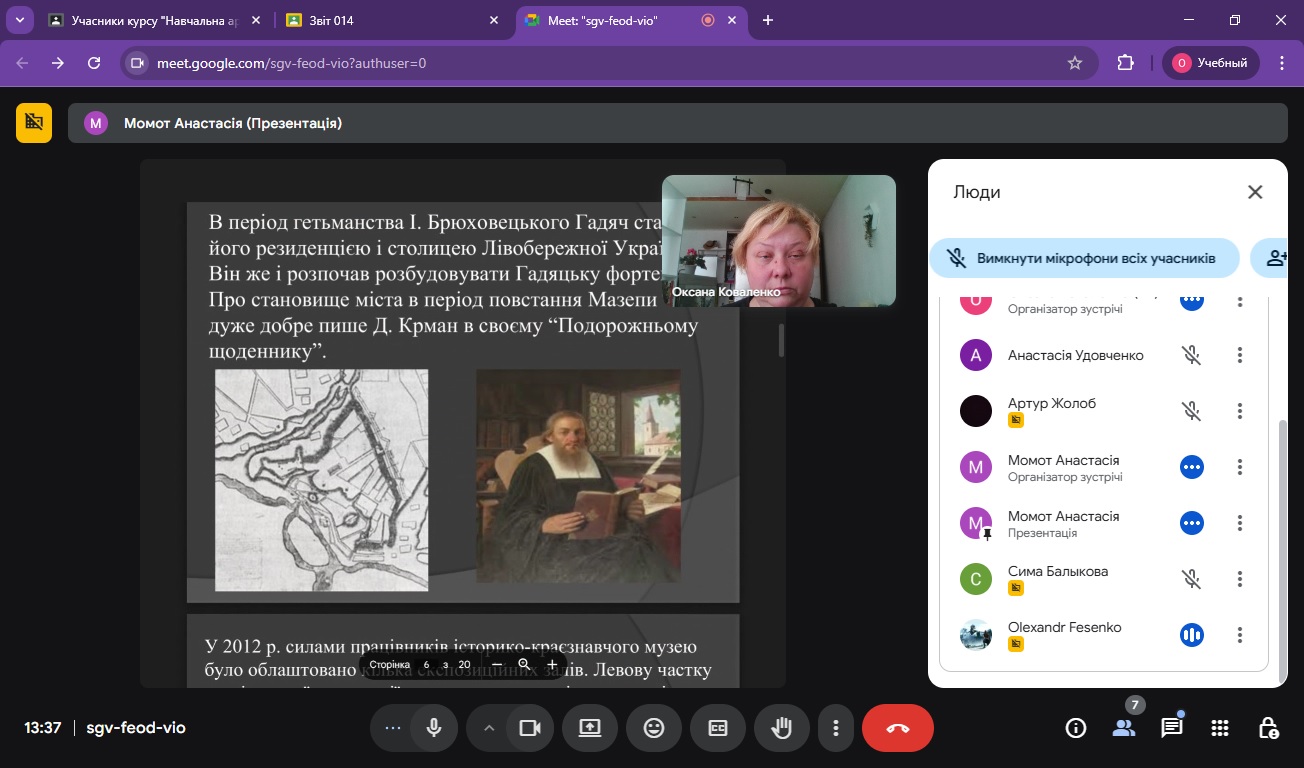The image size is (1304, 768).
Task: Click the blue dots icon for Момот Анастасія Презентація
Action: tap(1191, 523)
